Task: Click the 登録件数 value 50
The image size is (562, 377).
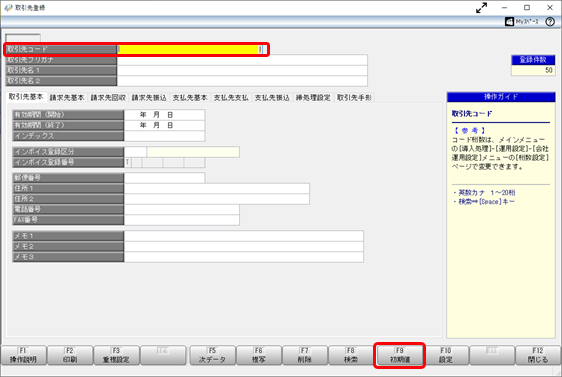Action: point(533,70)
